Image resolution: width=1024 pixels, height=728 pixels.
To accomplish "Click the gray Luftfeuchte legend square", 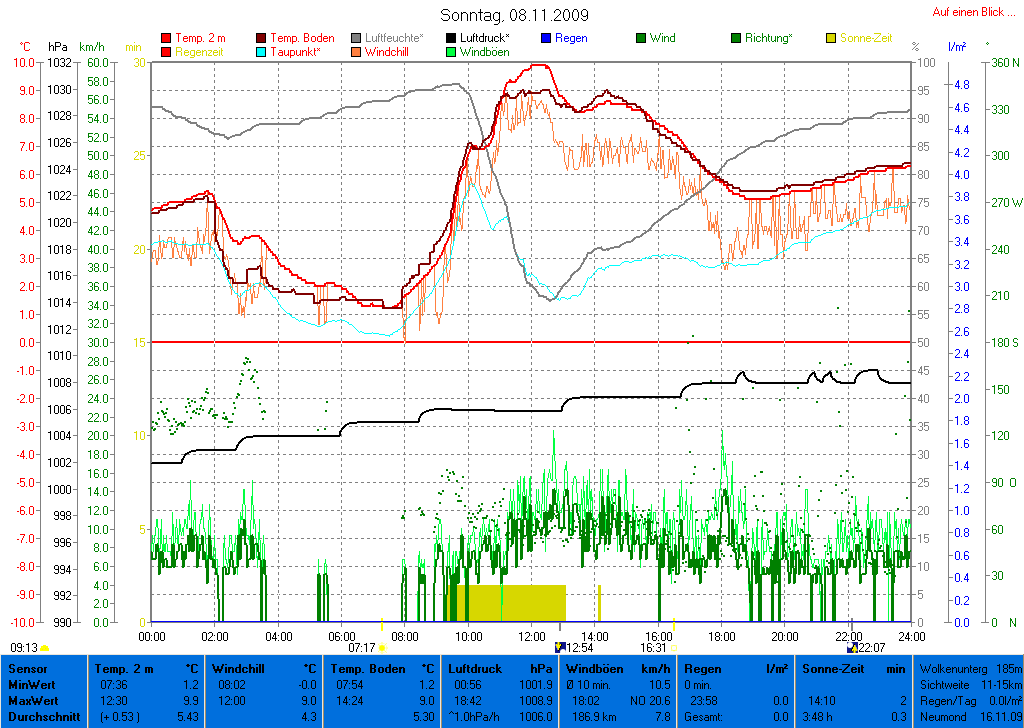I will 356,38.
